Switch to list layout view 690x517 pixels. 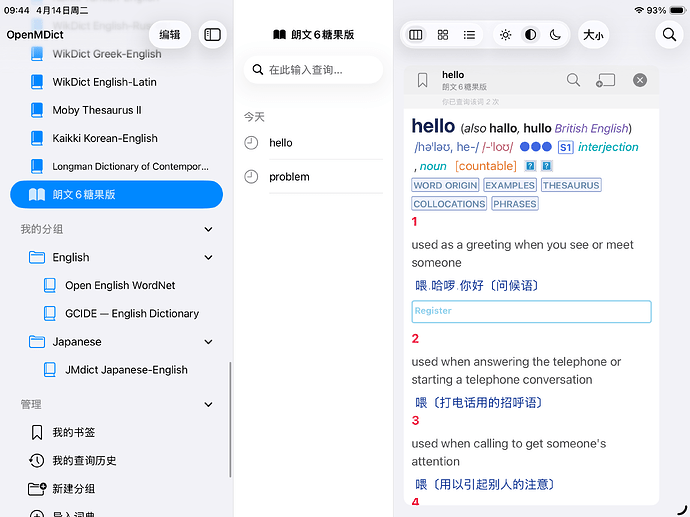pyautogui.click(x=470, y=35)
